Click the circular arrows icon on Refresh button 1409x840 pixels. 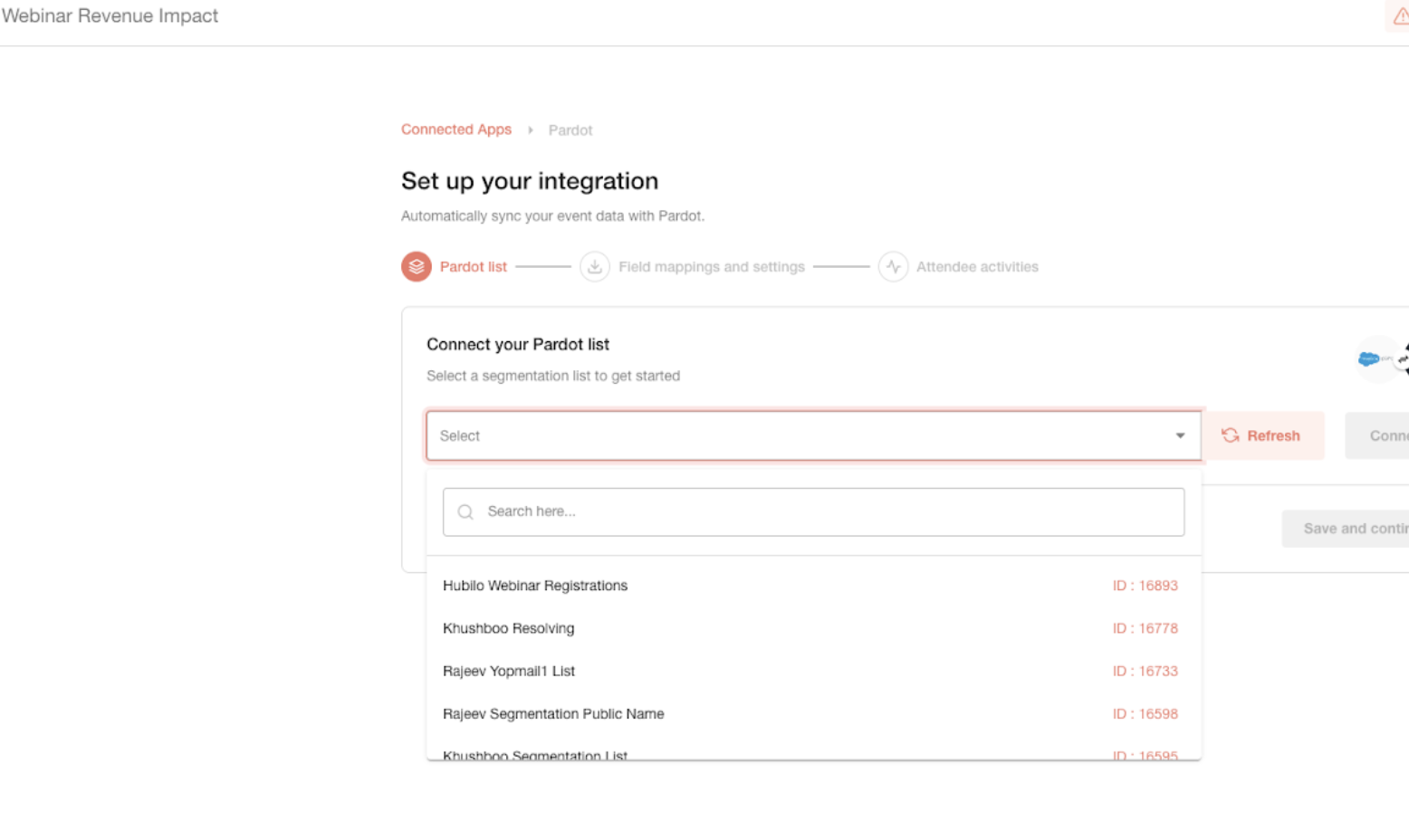pos(1230,435)
